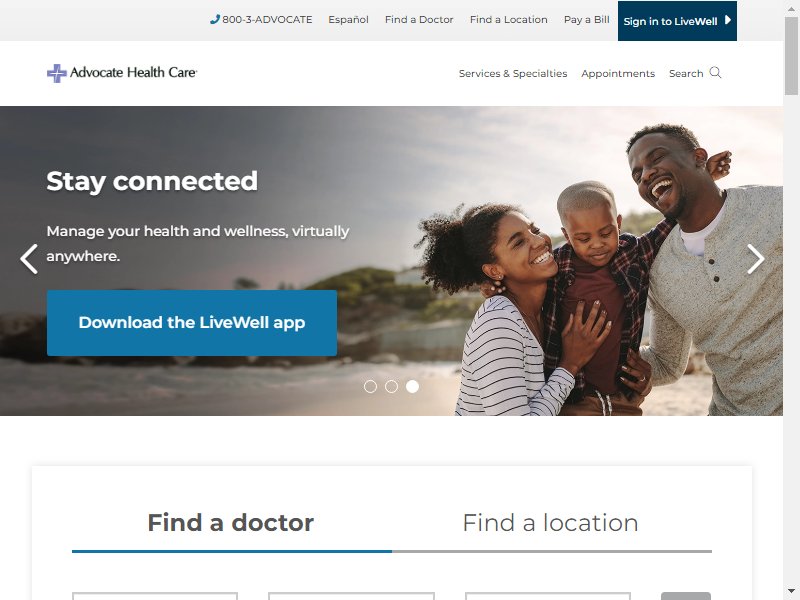The image size is (800, 600).
Task: Click the phone icon beside 800-3-ADVOCATE
Action: point(214,19)
